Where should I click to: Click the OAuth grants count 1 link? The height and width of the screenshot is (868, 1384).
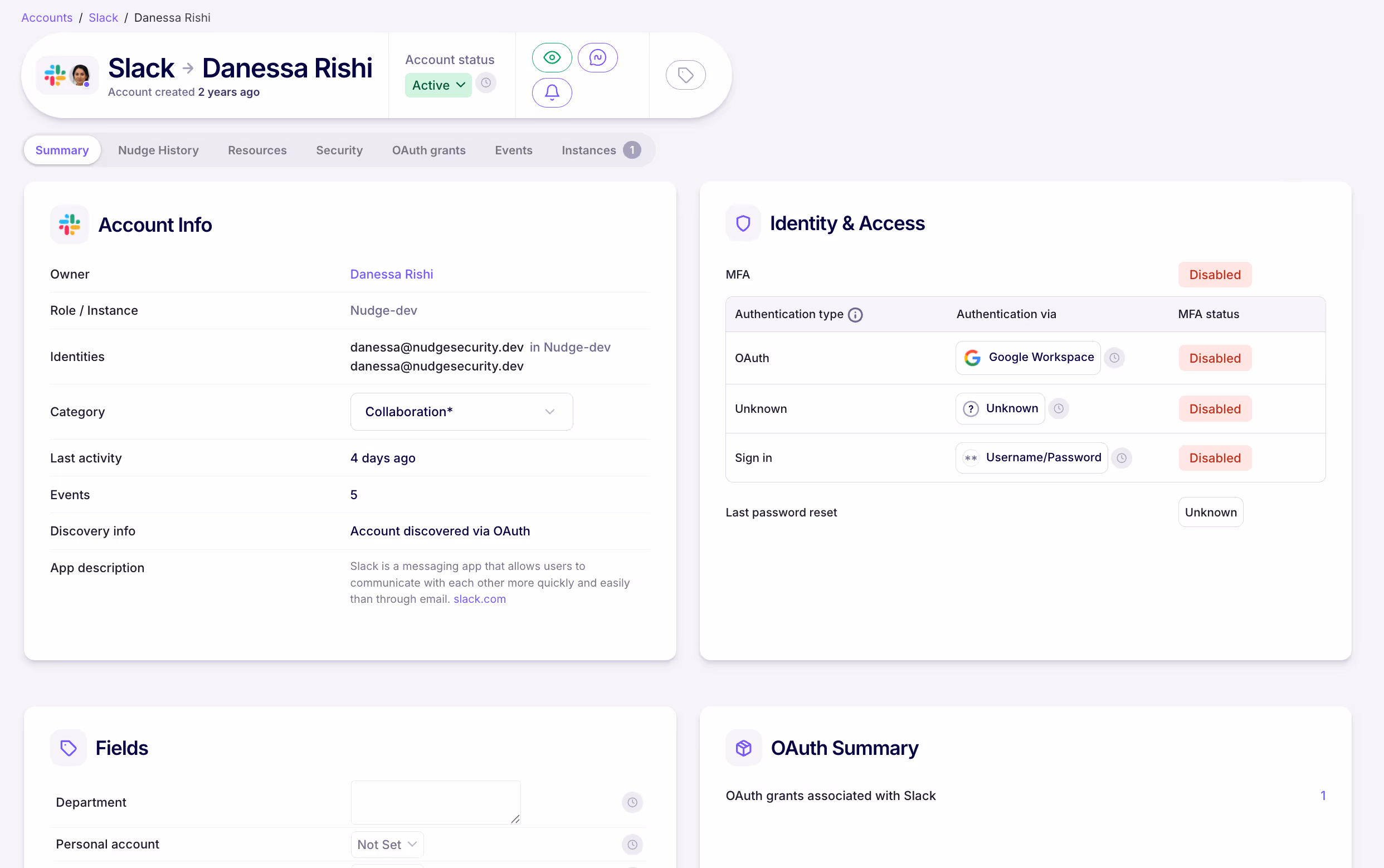click(1323, 796)
